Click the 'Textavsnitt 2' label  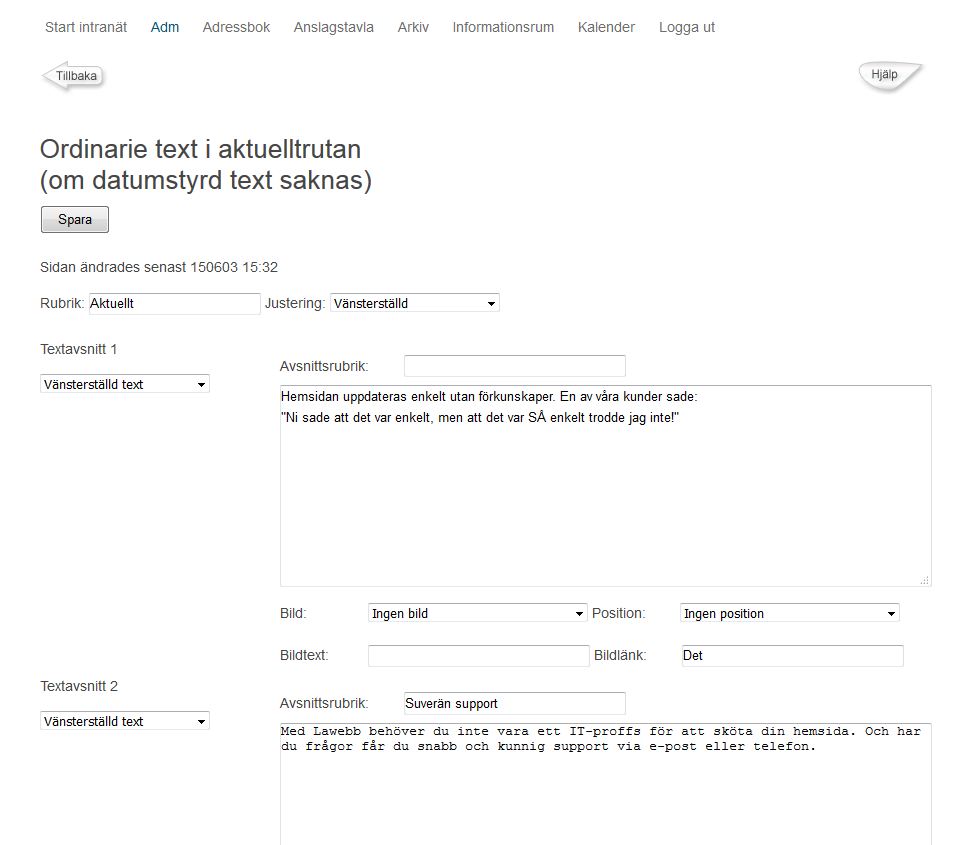click(79, 686)
